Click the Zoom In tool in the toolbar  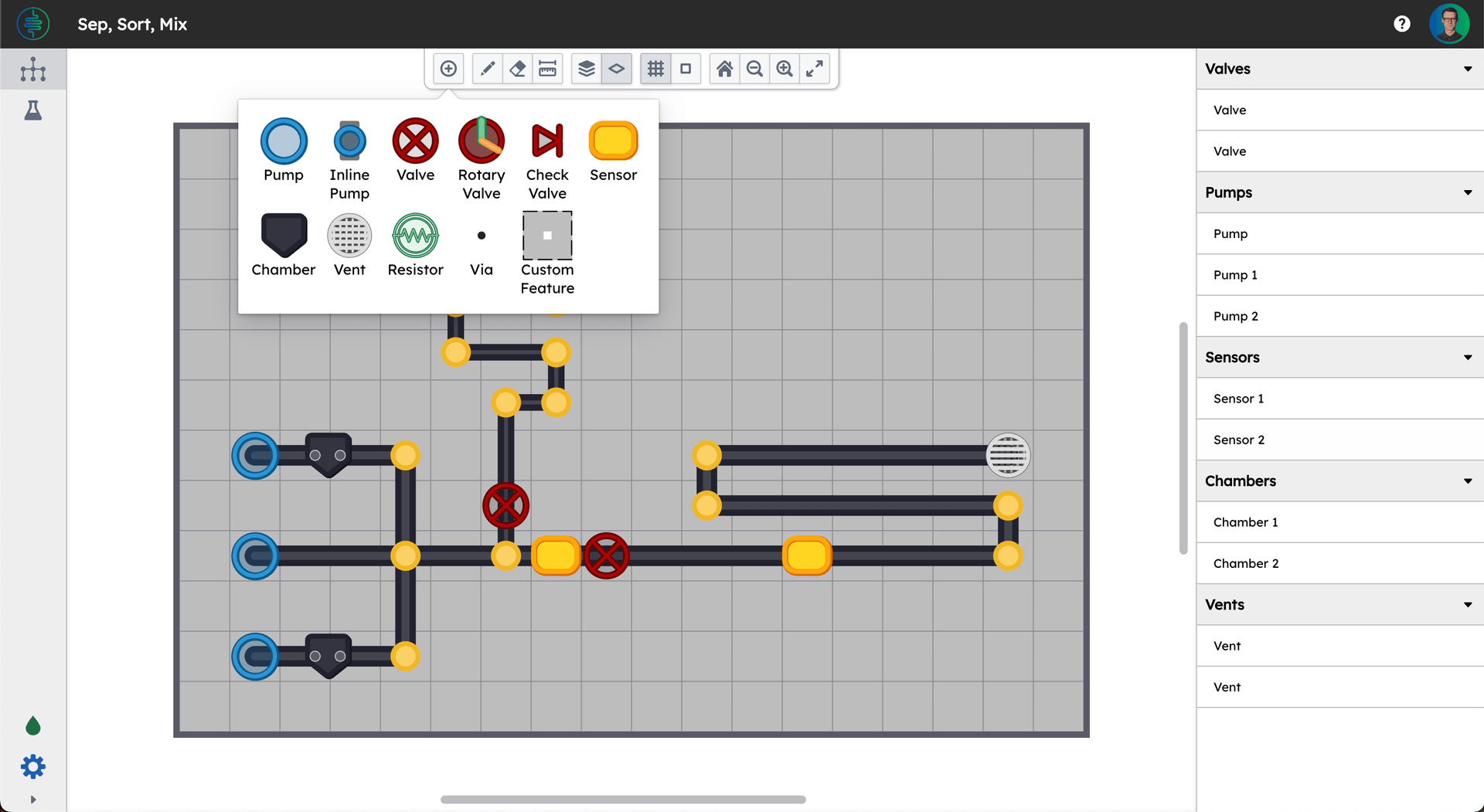(785, 69)
